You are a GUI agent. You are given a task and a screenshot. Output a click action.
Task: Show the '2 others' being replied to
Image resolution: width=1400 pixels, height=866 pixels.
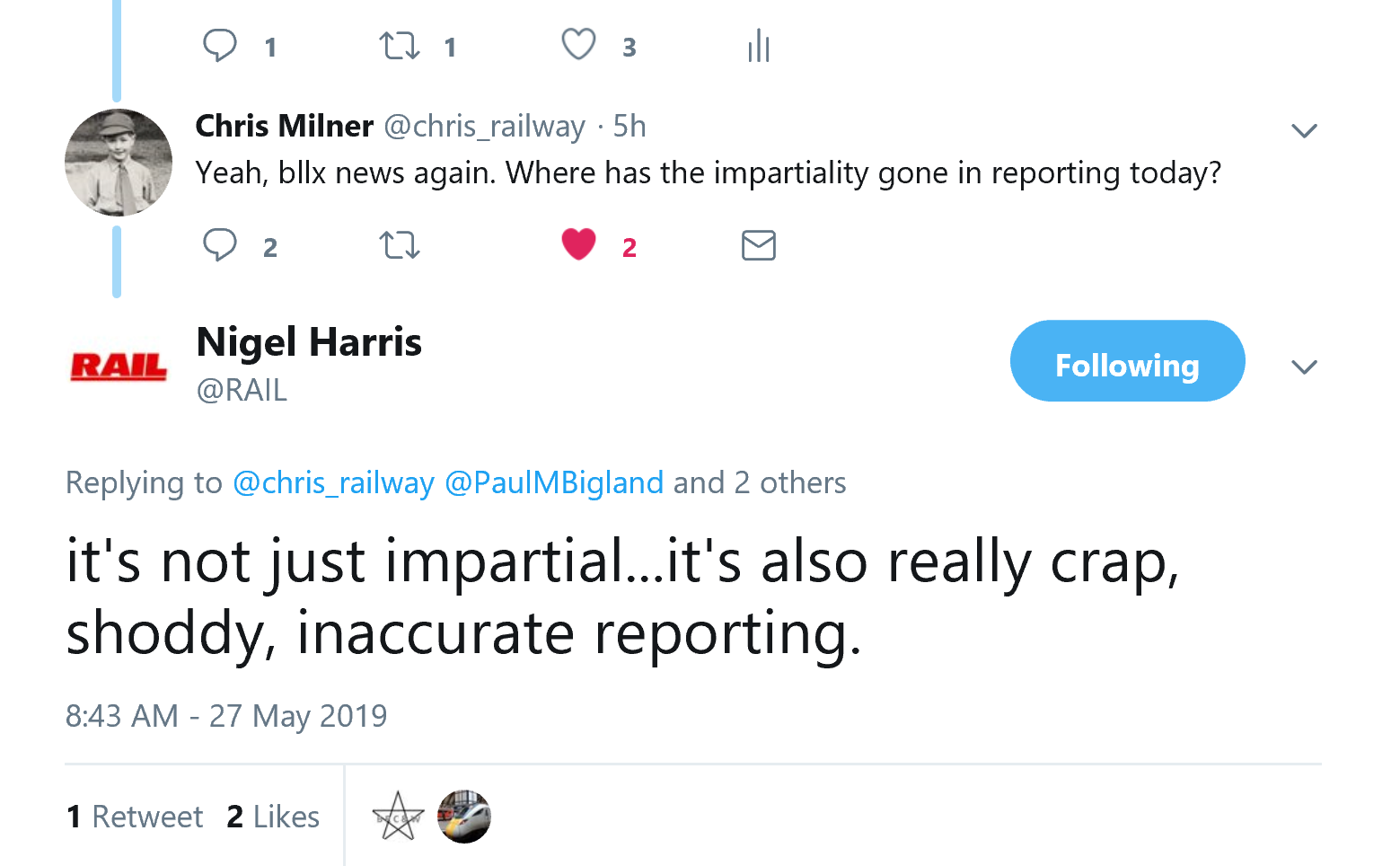(x=789, y=483)
